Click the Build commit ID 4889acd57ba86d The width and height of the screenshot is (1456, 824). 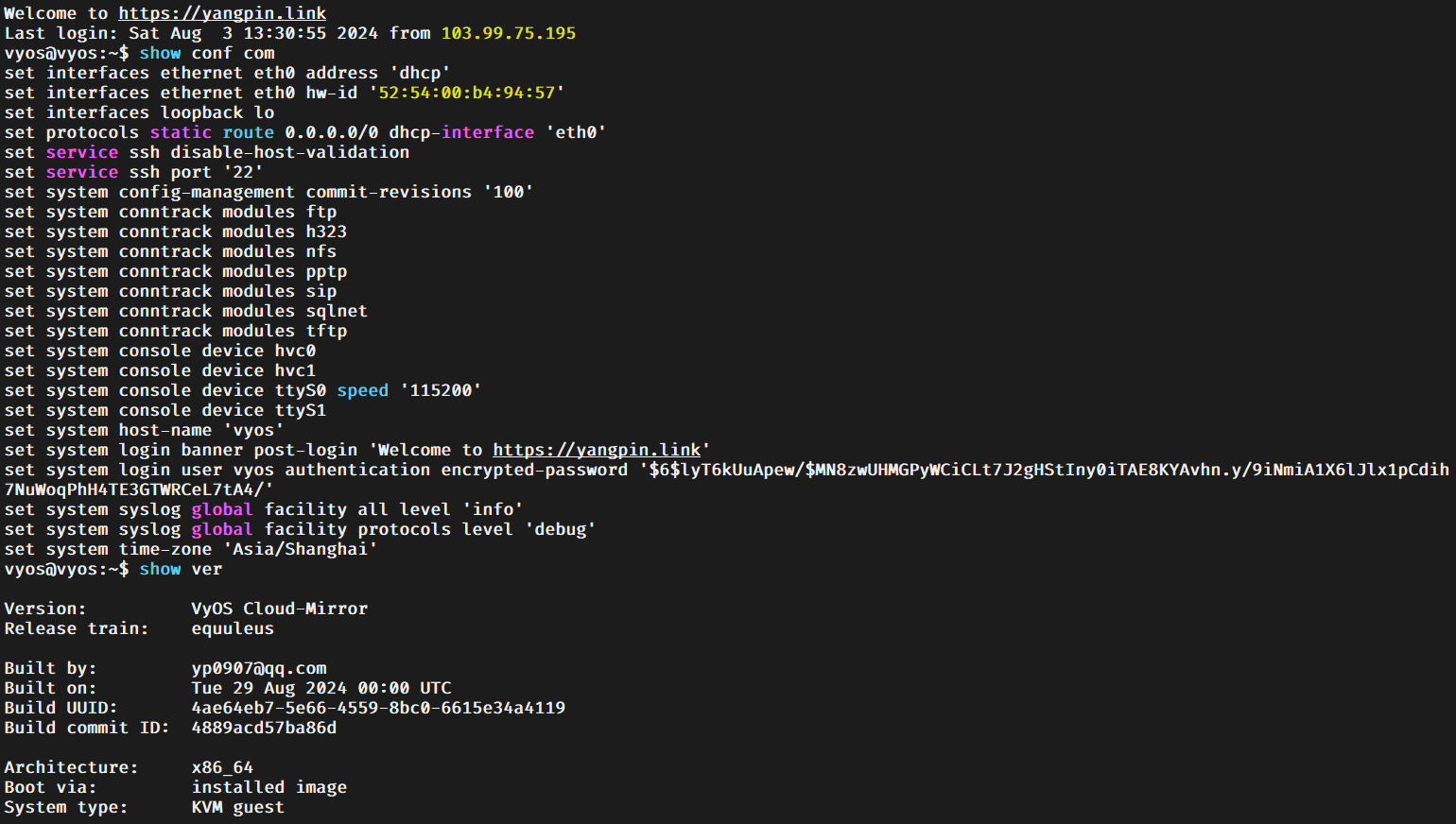(264, 728)
